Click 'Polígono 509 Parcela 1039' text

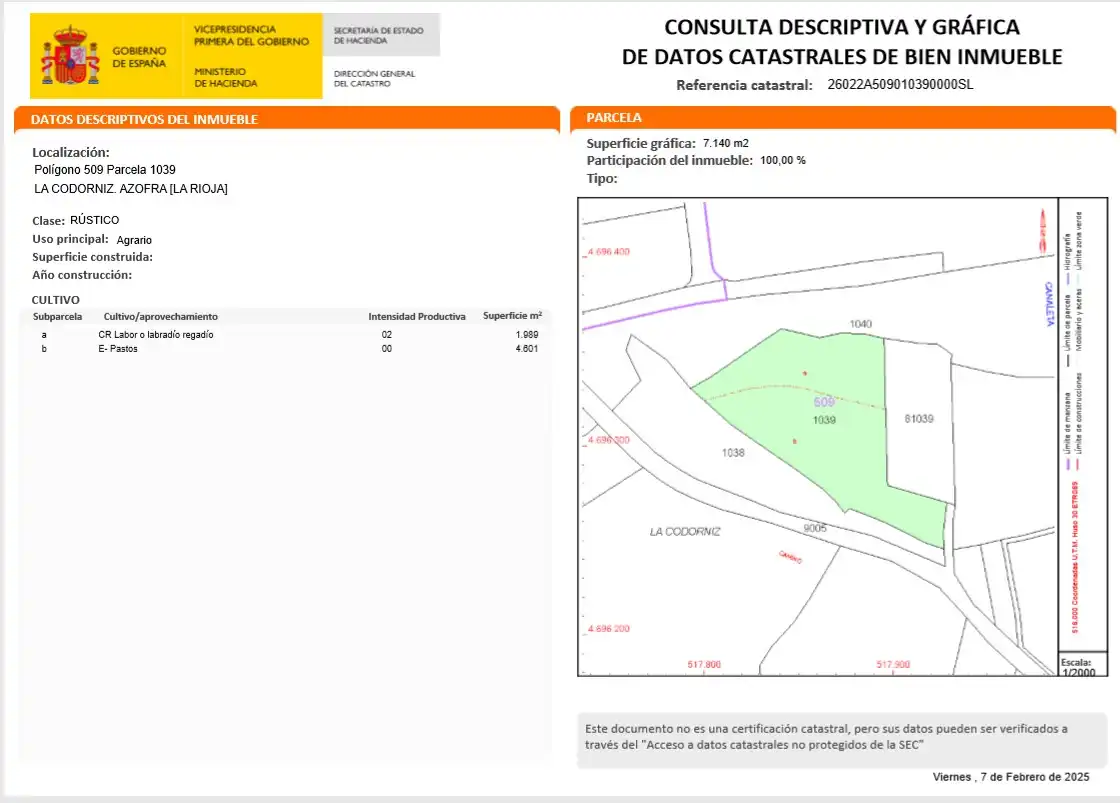pyautogui.click(x=105, y=169)
